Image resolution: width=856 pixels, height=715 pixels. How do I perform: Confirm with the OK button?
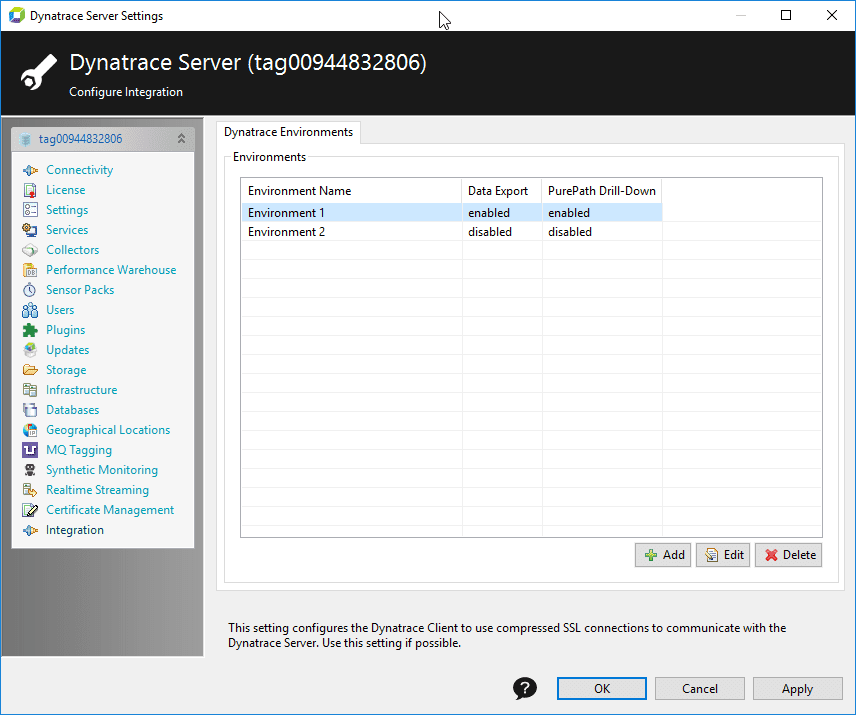click(x=602, y=689)
